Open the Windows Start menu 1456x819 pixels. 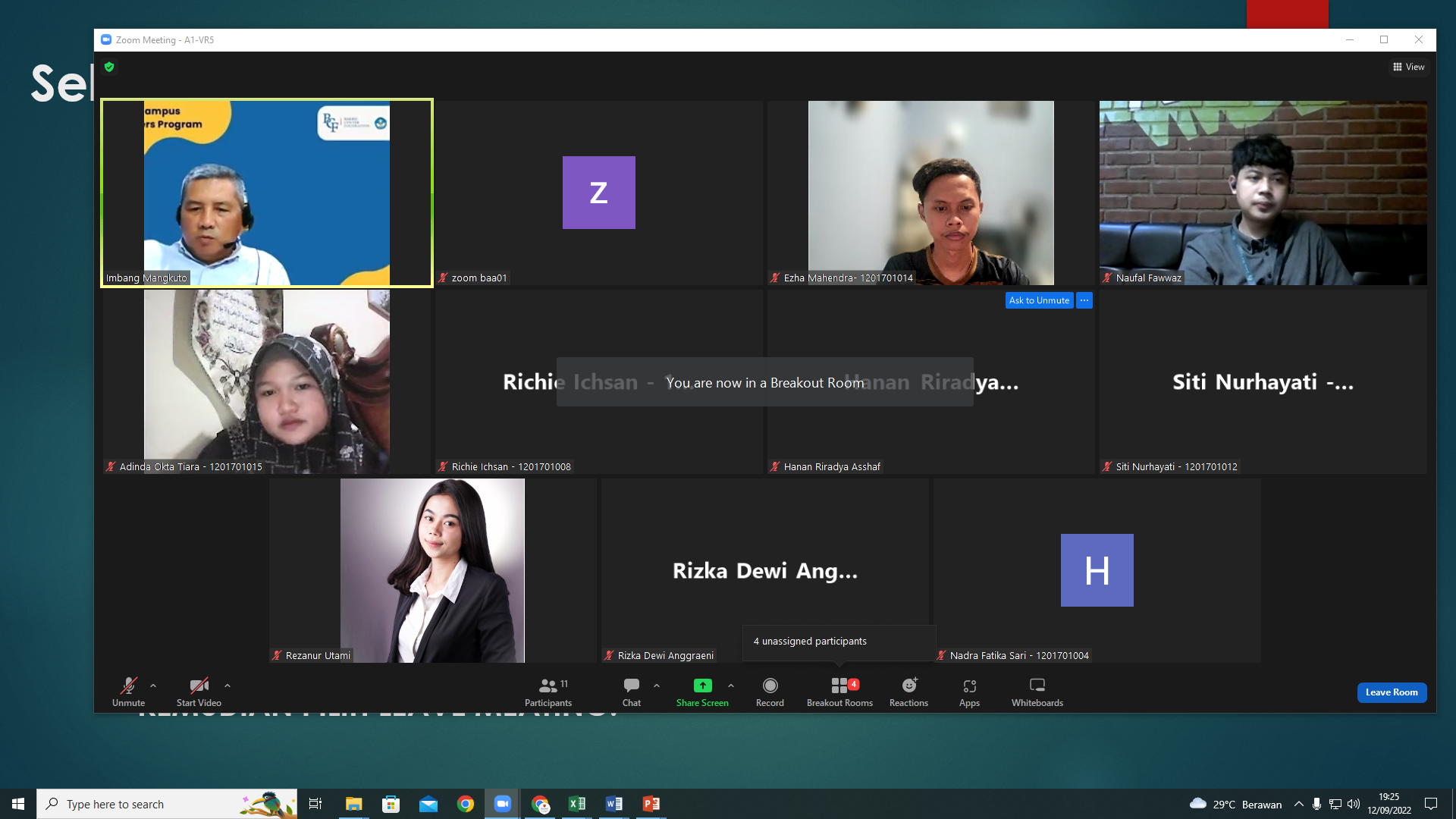coord(18,804)
